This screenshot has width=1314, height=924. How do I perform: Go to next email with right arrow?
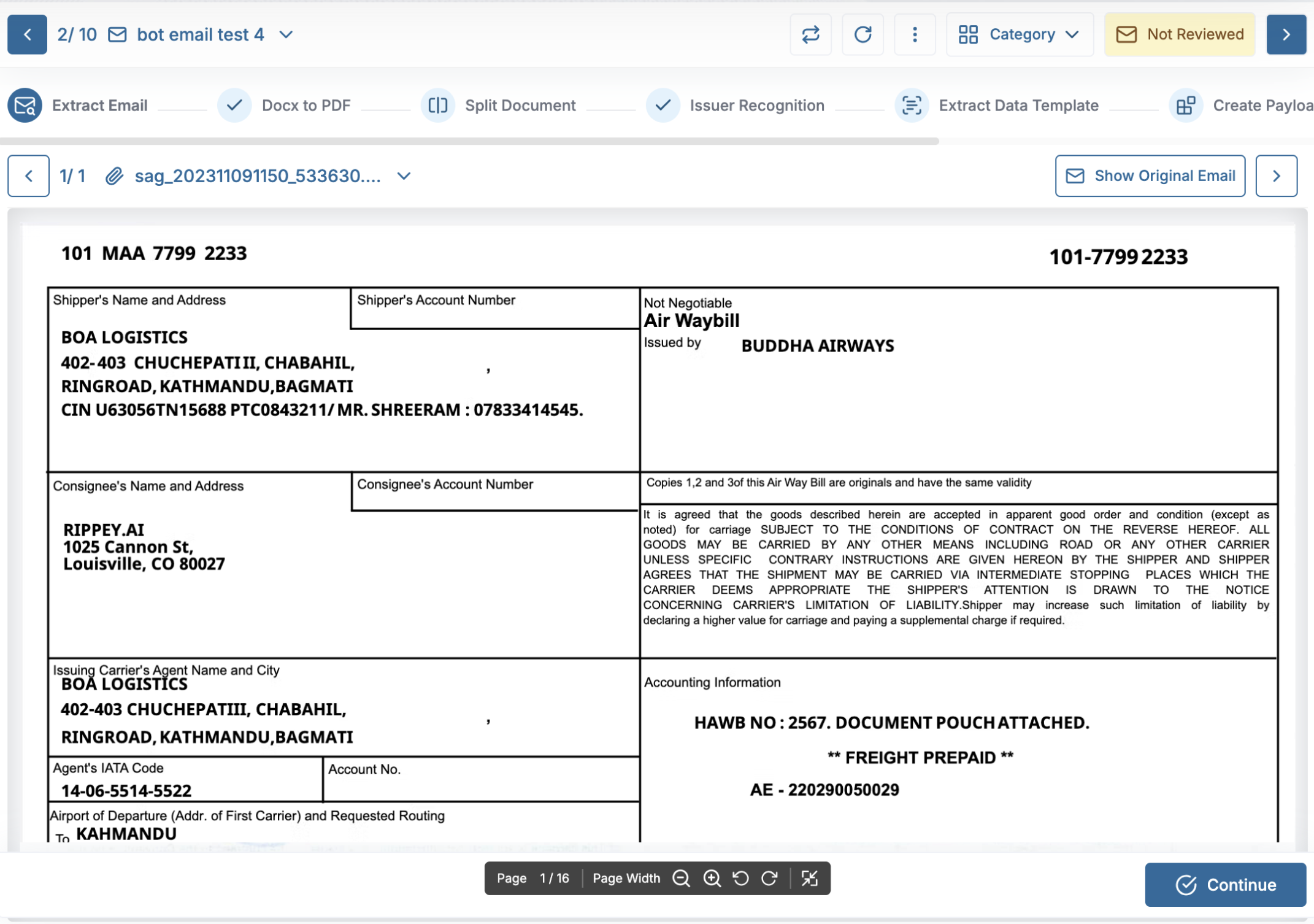tap(1286, 34)
